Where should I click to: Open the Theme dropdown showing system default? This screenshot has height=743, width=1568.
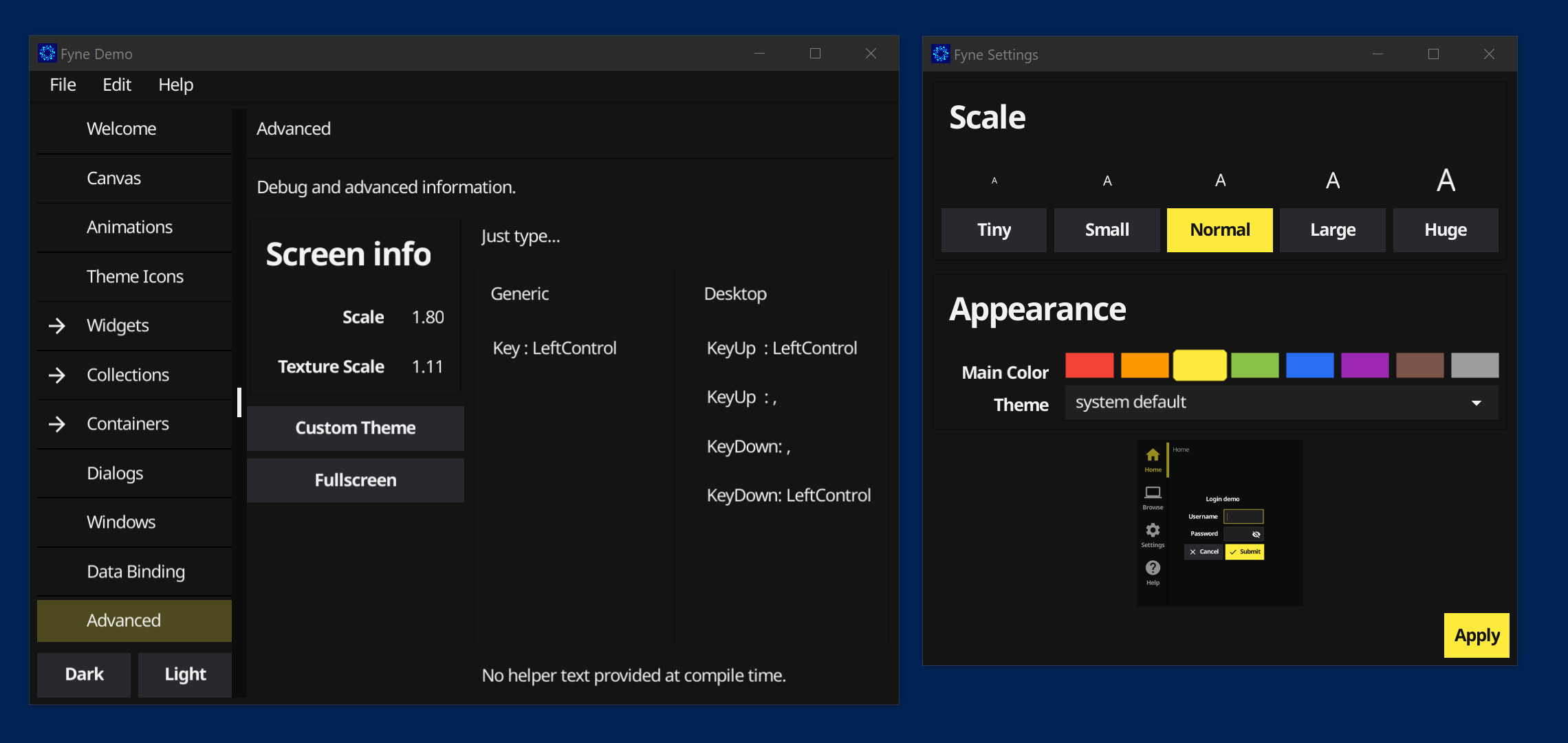[1281, 402]
